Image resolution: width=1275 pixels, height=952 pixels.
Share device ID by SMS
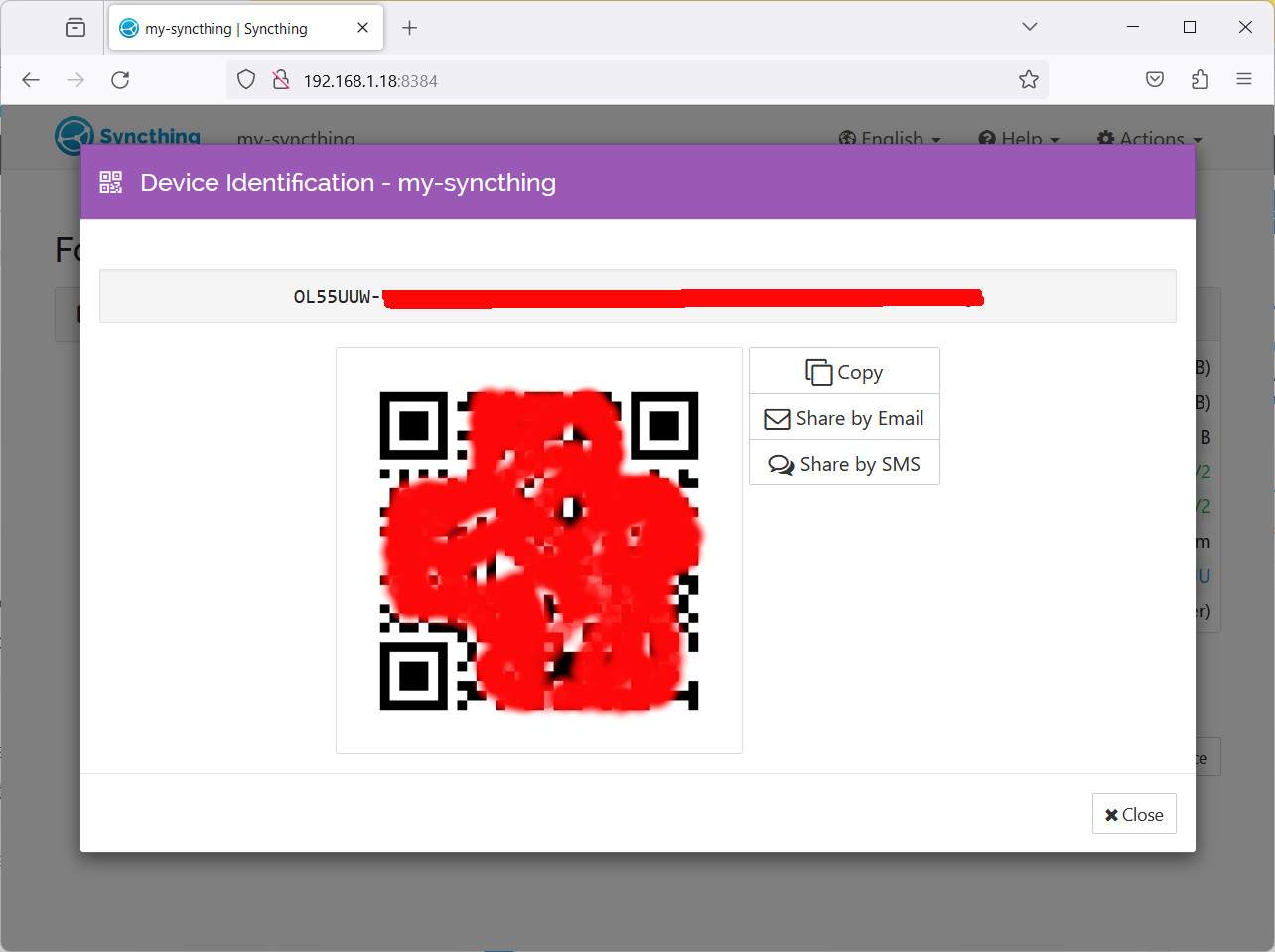click(x=844, y=464)
